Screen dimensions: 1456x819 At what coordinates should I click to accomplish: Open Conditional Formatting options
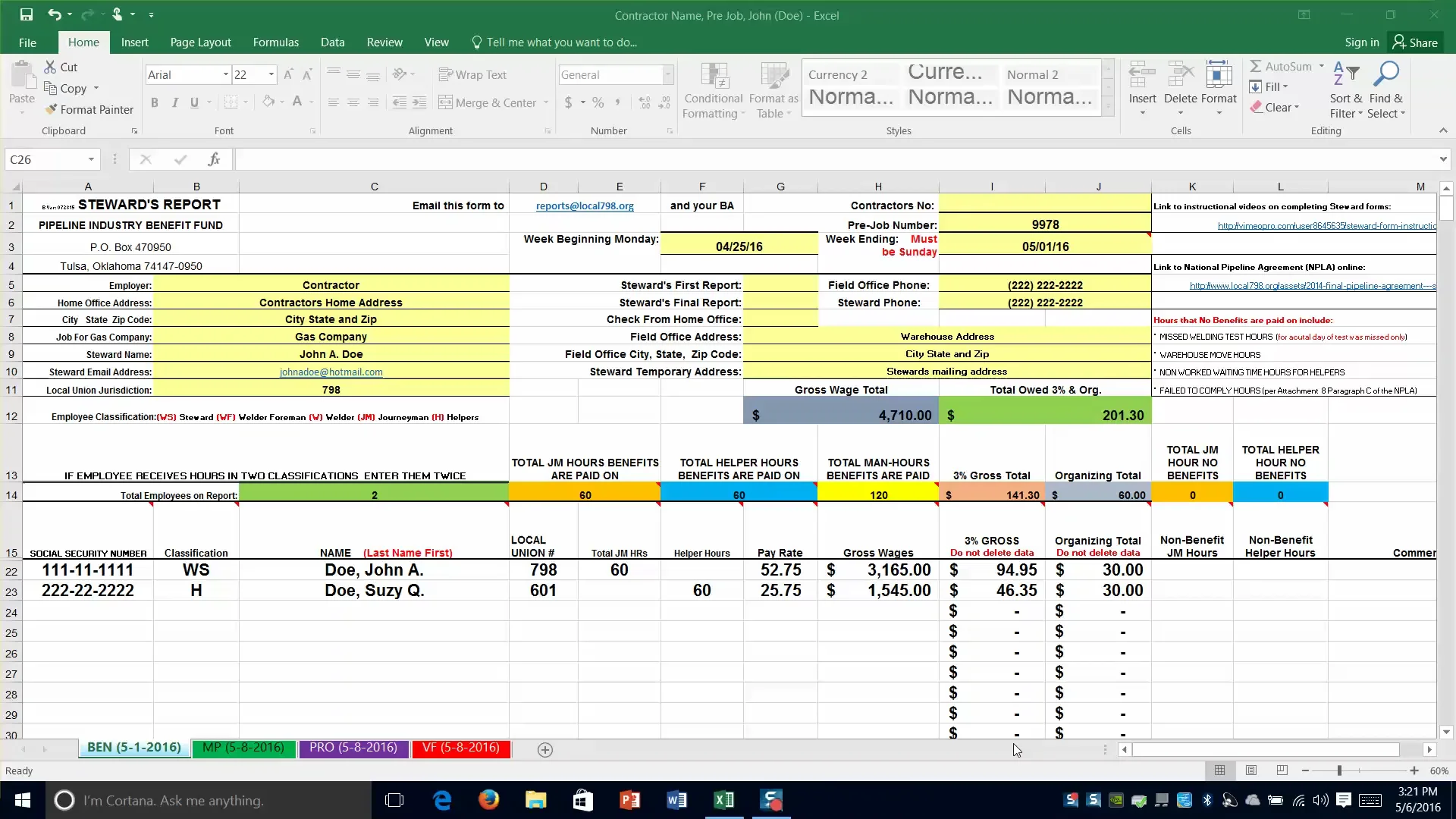click(714, 89)
